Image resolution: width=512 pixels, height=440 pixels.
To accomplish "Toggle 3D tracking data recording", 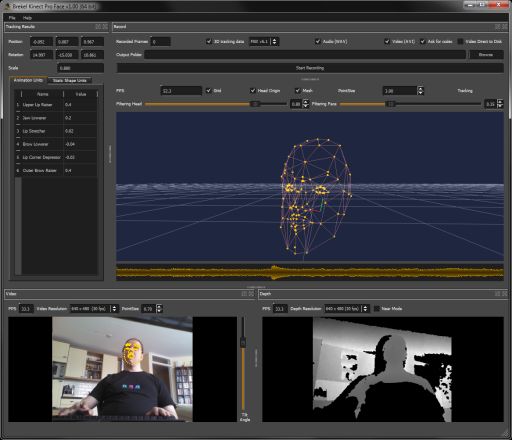I will tap(209, 41).
